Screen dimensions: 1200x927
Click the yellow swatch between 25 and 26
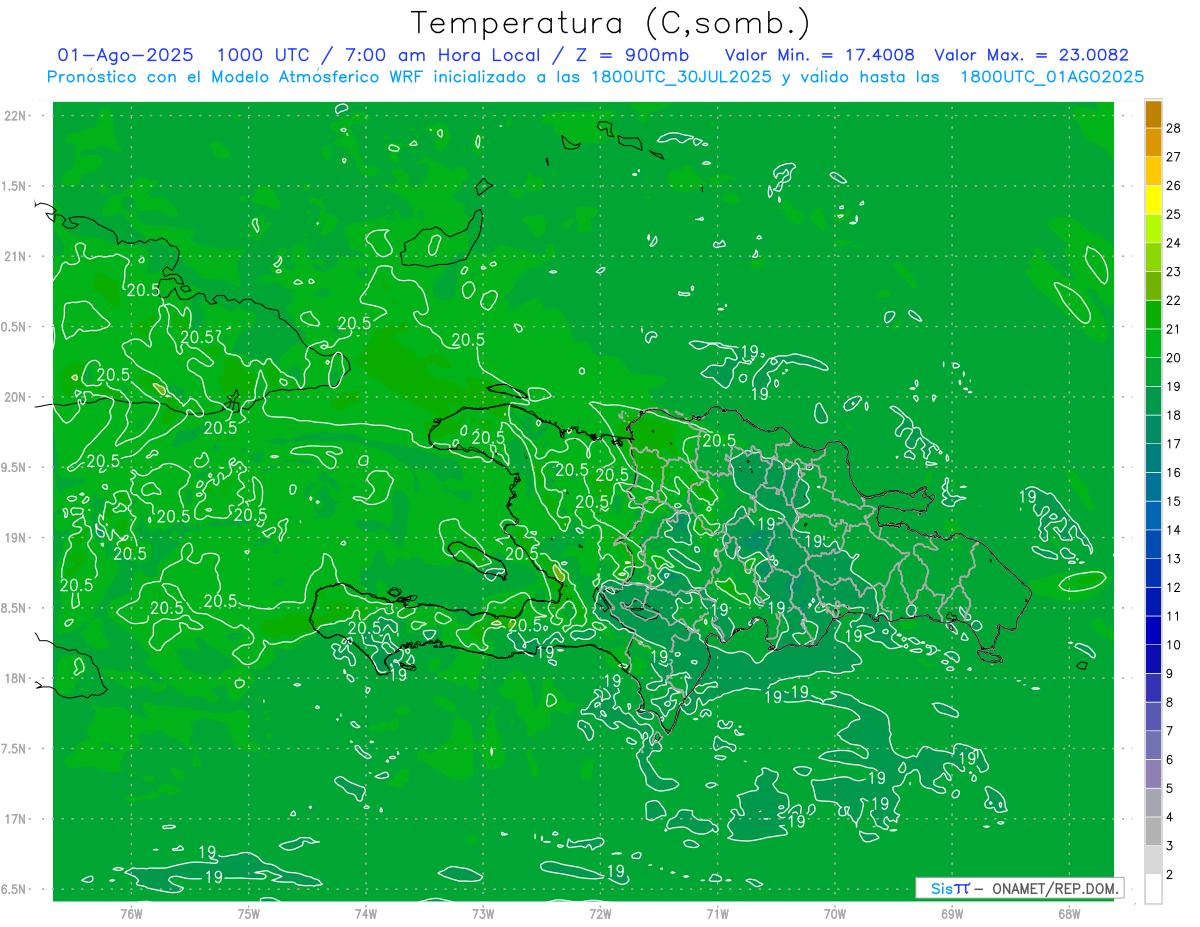pos(1153,200)
